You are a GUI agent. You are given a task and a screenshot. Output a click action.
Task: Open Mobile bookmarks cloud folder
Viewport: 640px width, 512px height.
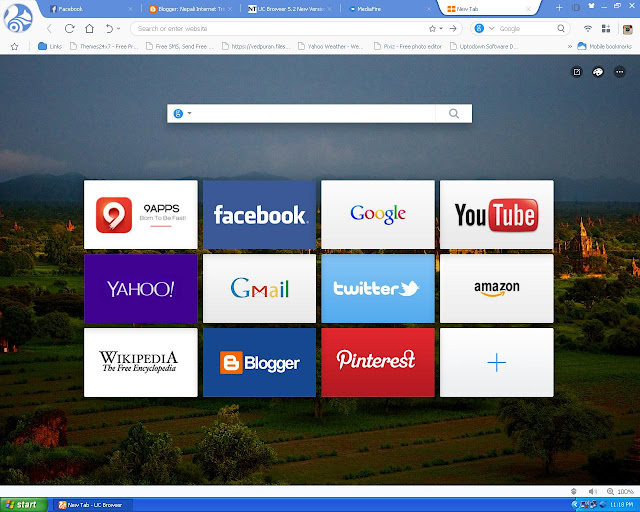[604, 47]
